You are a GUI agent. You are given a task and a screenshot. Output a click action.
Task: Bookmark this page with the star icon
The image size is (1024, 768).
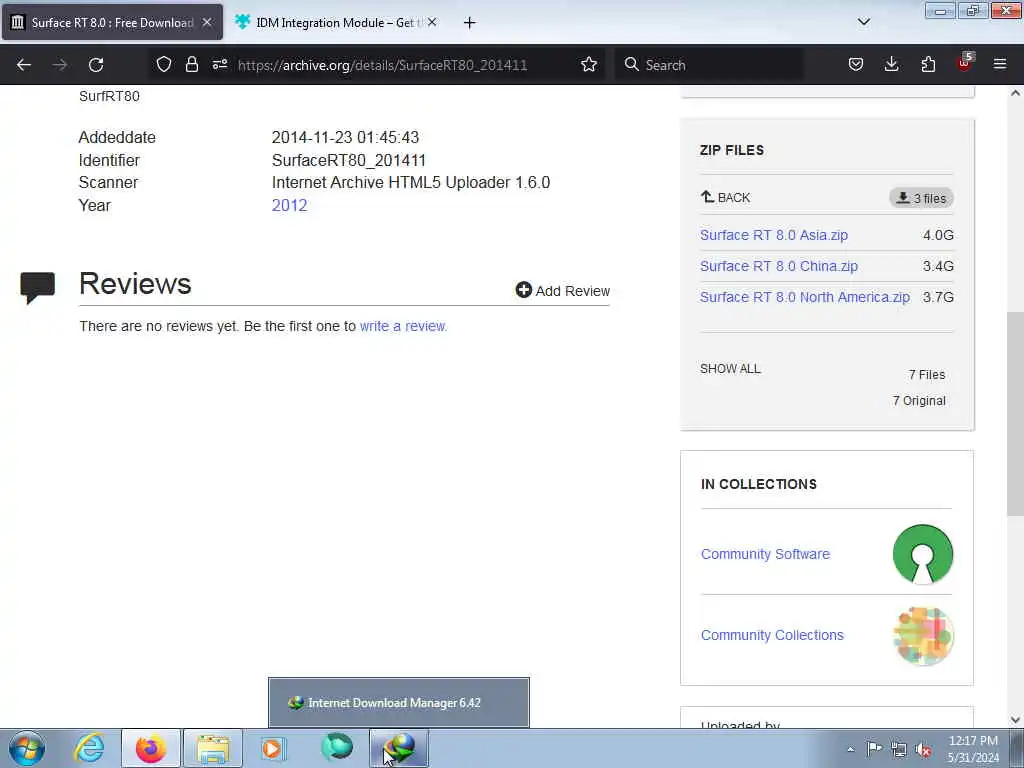point(589,64)
